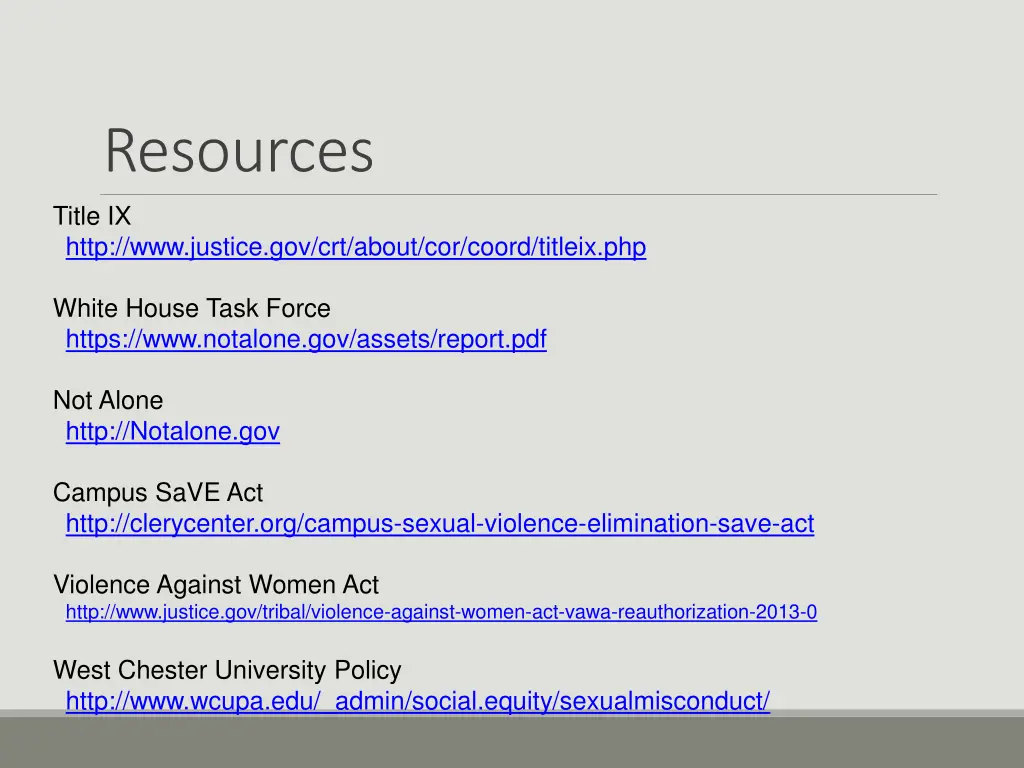1024x768 pixels.
Task: Select the 'White House Task Force' heading
Action: 191,308
